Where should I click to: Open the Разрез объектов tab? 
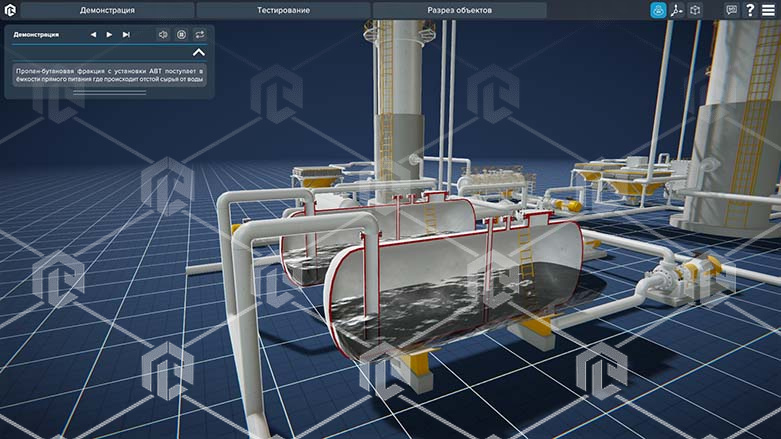pos(459,10)
